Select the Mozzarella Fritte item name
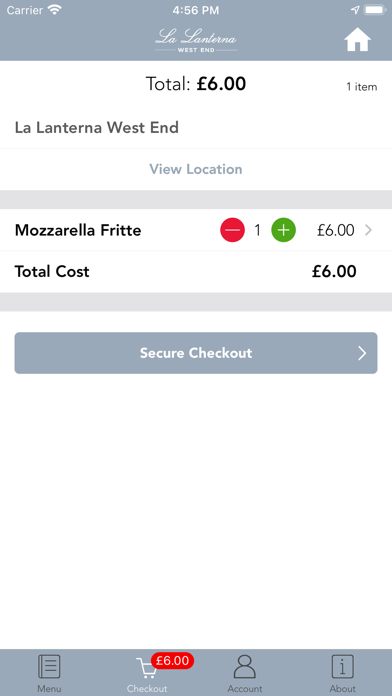 pos(78,230)
